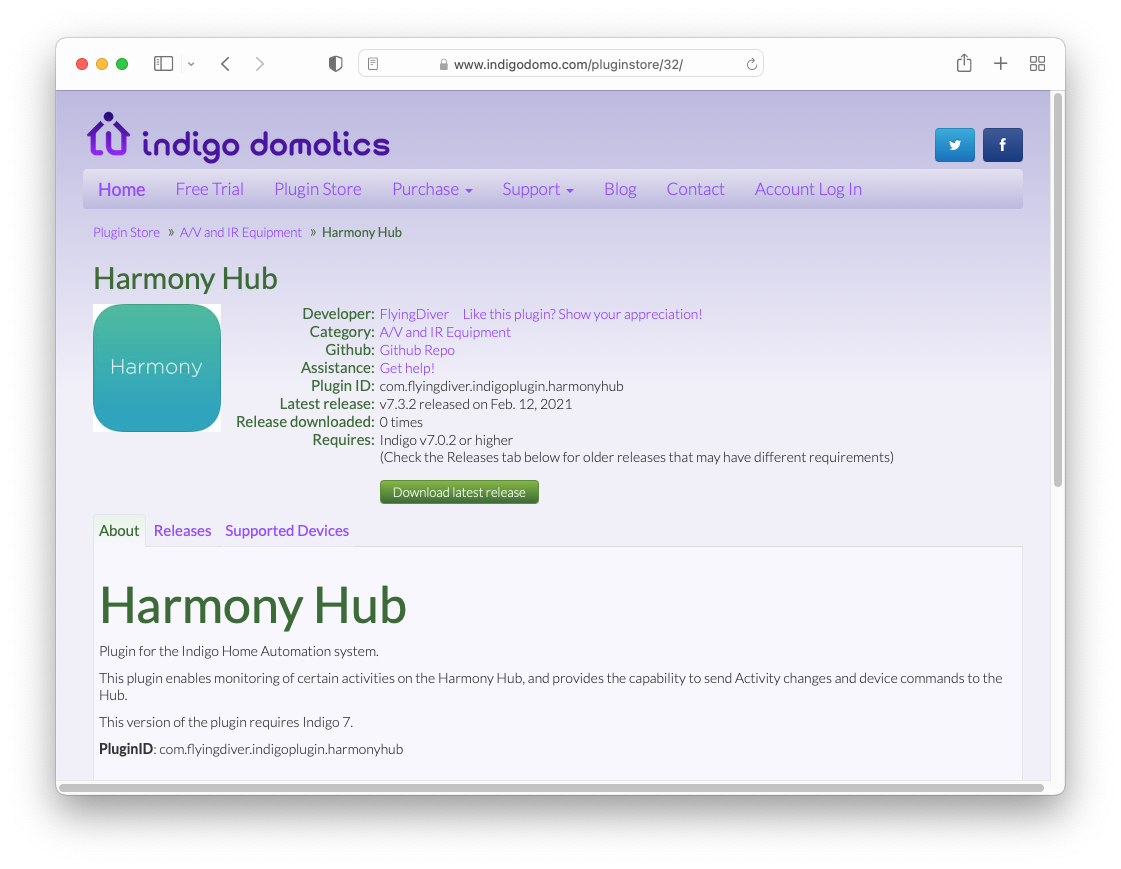Open the Github Repo link
This screenshot has width=1121, height=869.
[x=417, y=350]
